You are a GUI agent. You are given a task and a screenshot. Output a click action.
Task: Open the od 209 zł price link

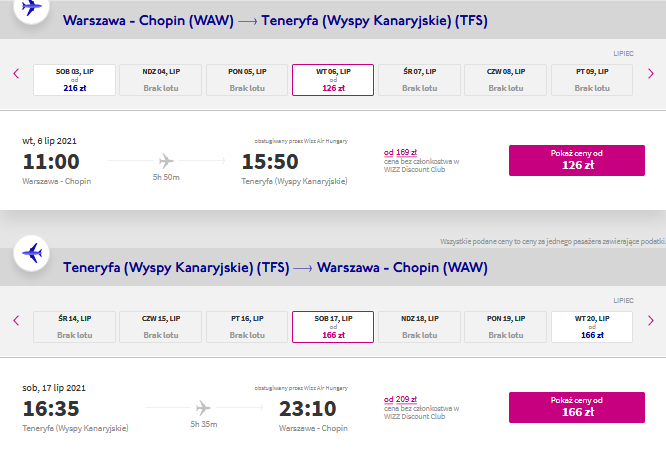(x=401, y=399)
